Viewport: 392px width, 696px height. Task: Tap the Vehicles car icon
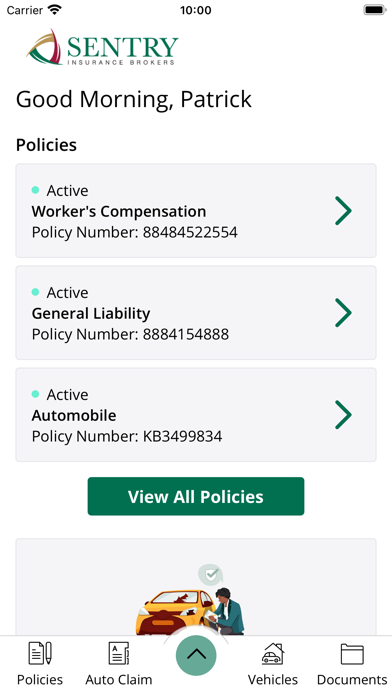(273, 653)
